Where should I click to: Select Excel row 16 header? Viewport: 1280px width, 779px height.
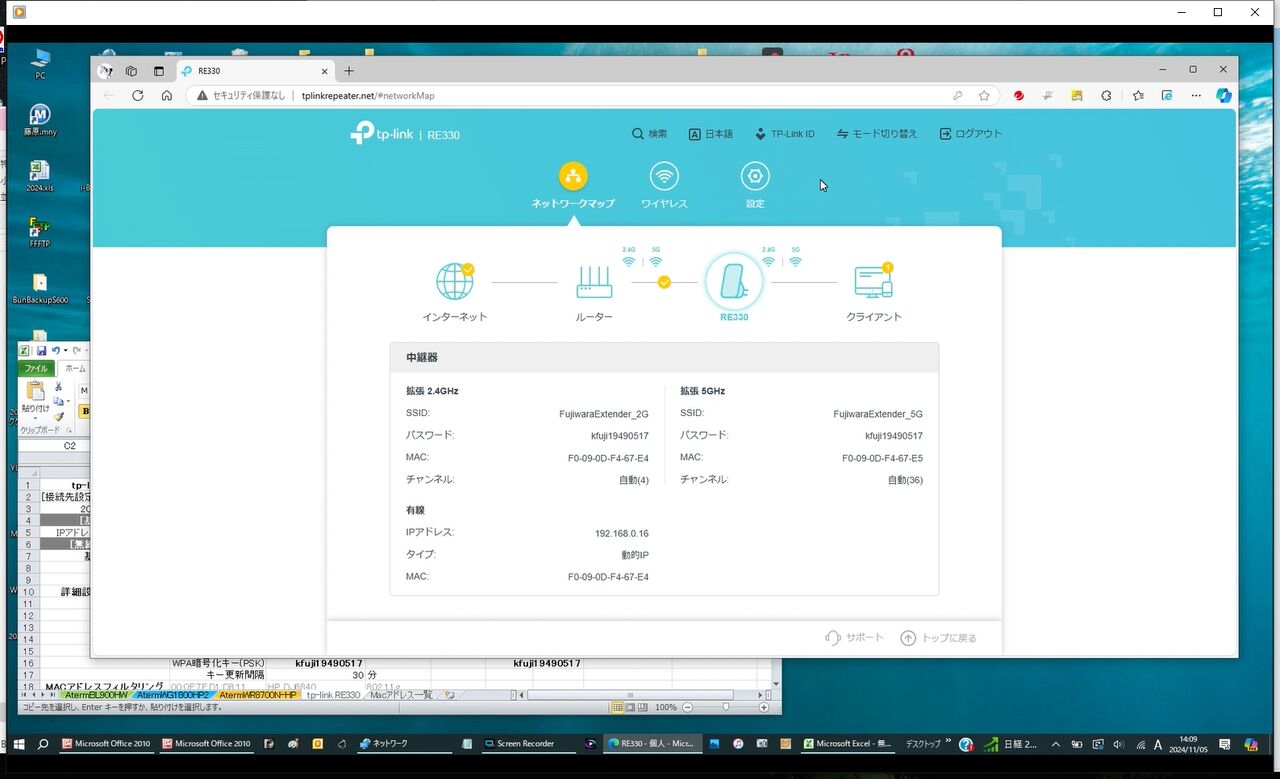click(29, 663)
